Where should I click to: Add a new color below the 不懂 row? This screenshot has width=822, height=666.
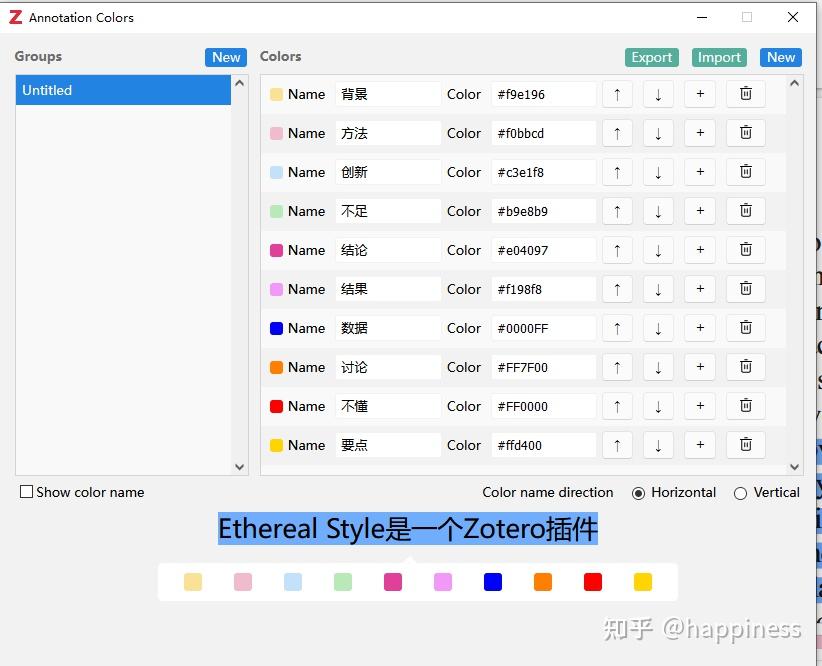click(699, 405)
